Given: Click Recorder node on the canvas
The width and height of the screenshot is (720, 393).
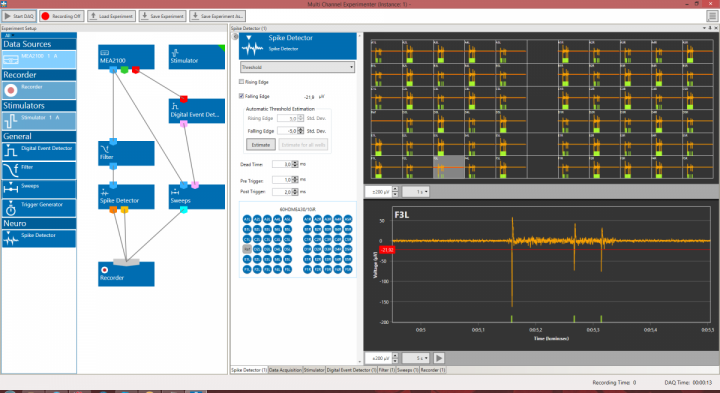Looking at the screenshot, I should pos(126,274).
